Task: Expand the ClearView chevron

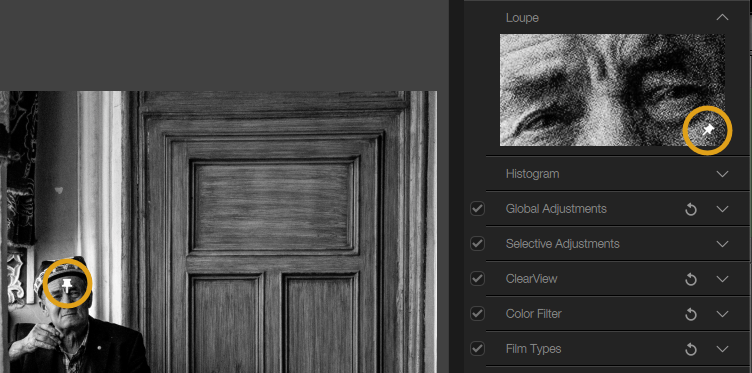Action: click(x=722, y=279)
